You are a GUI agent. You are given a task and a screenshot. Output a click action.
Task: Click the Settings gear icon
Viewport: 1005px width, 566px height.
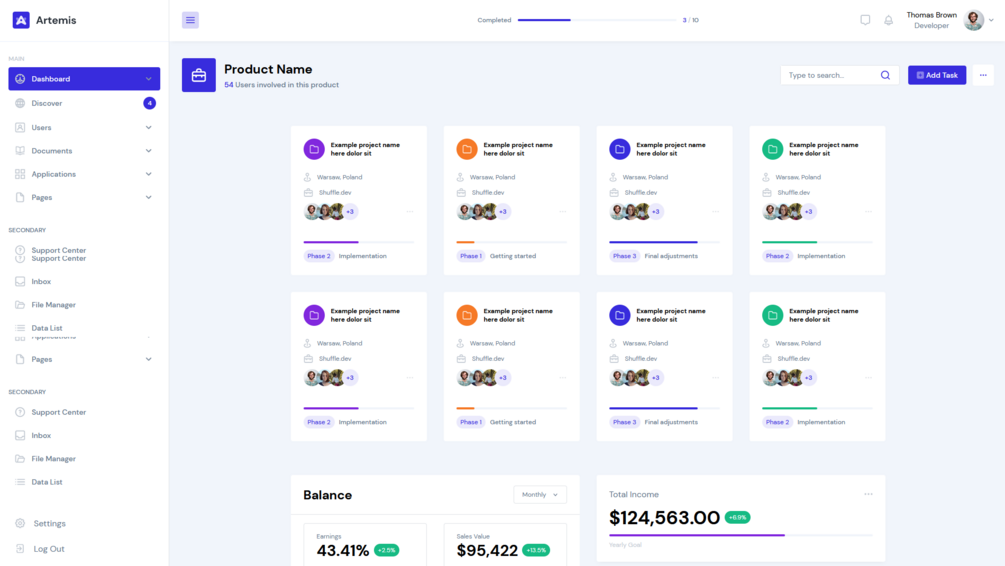click(20, 523)
